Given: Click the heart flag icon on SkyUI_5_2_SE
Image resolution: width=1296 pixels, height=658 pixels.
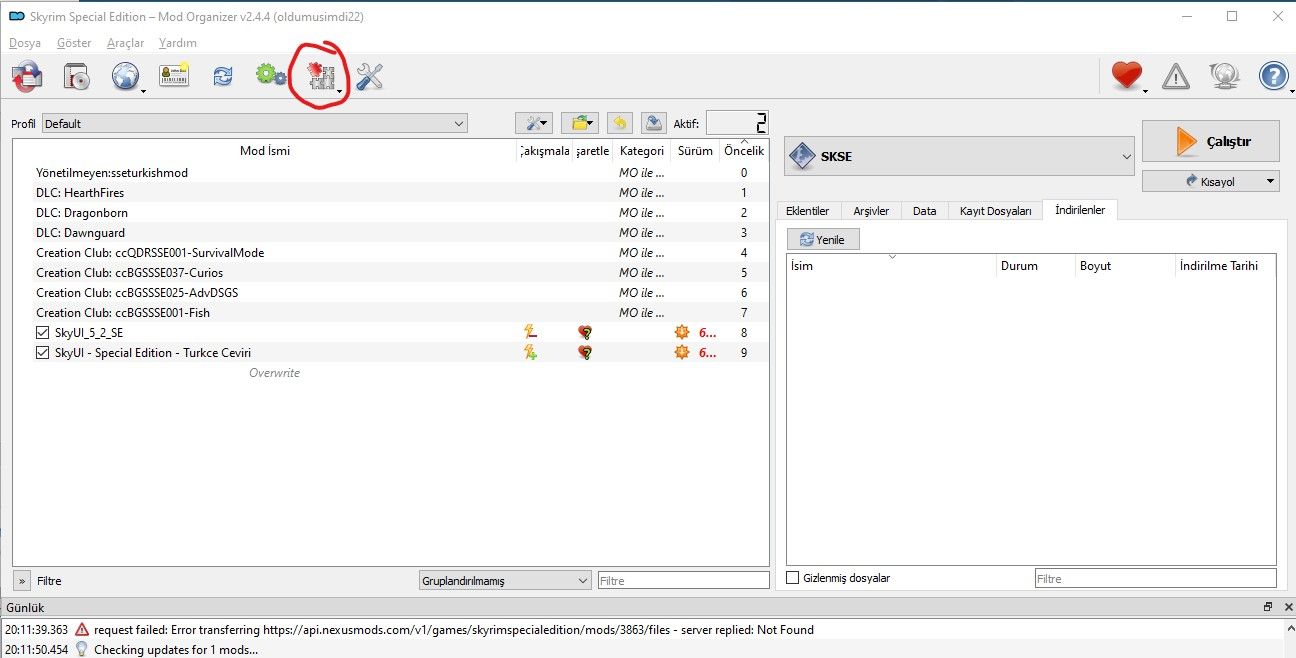Looking at the screenshot, I should [x=585, y=332].
